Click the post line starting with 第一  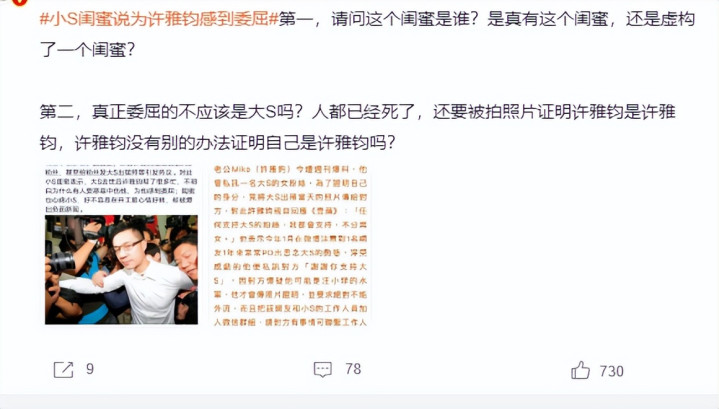[x=487, y=19]
